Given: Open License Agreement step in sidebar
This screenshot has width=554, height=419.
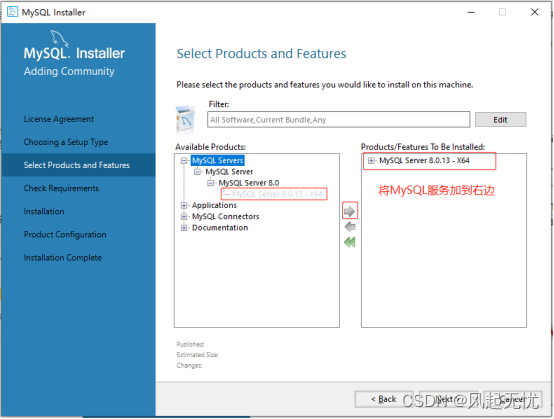Looking at the screenshot, I should pos(59,119).
